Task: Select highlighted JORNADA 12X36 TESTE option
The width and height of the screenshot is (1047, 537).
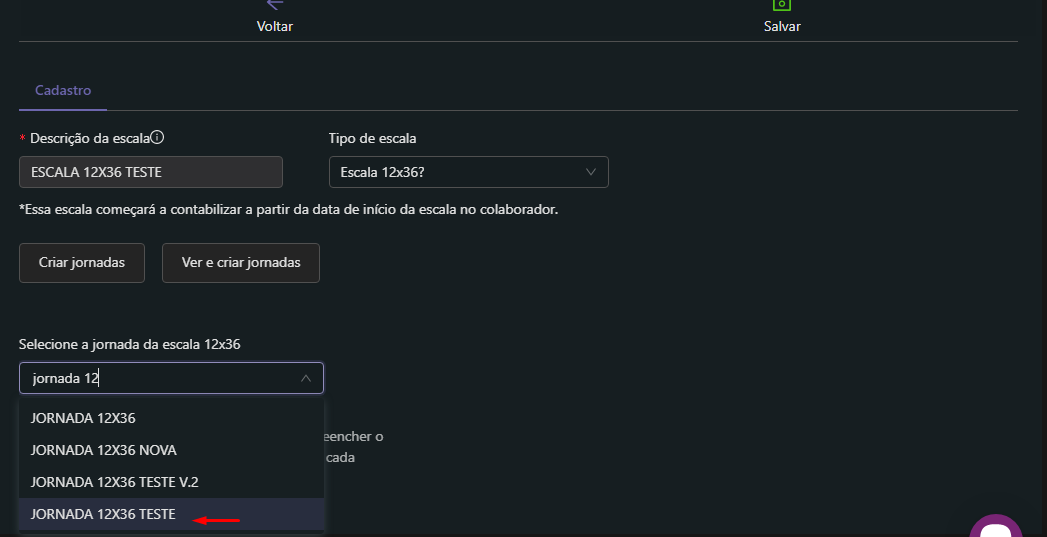Action: pyautogui.click(x=103, y=514)
